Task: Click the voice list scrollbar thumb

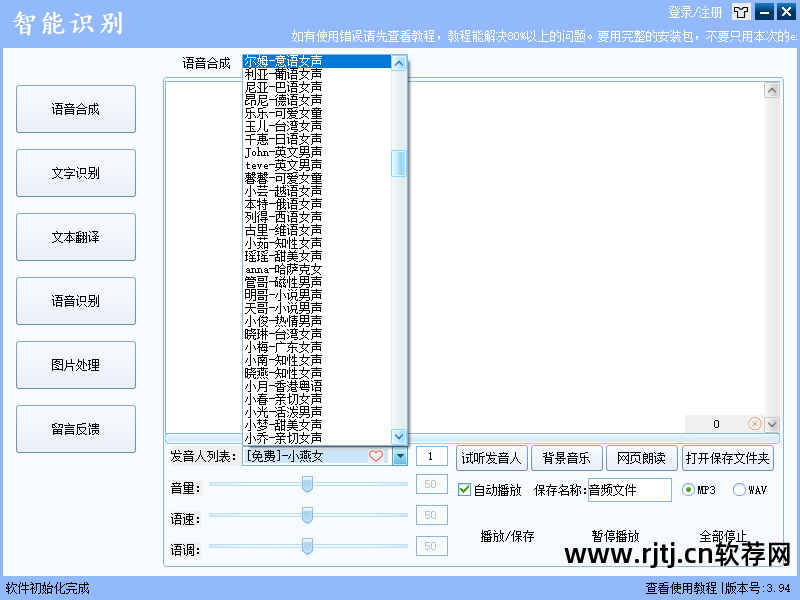Action: pos(399,163)
